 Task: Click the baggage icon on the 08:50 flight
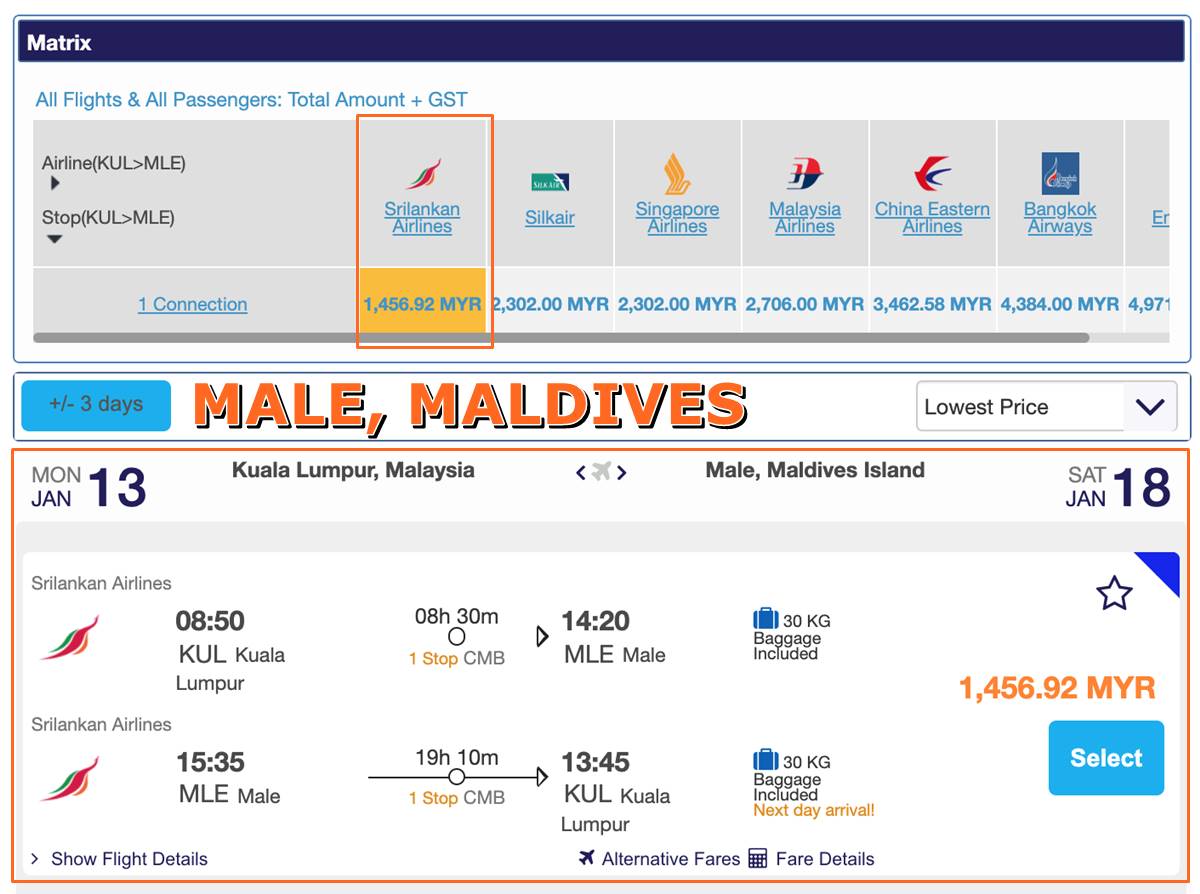point(765,619)
